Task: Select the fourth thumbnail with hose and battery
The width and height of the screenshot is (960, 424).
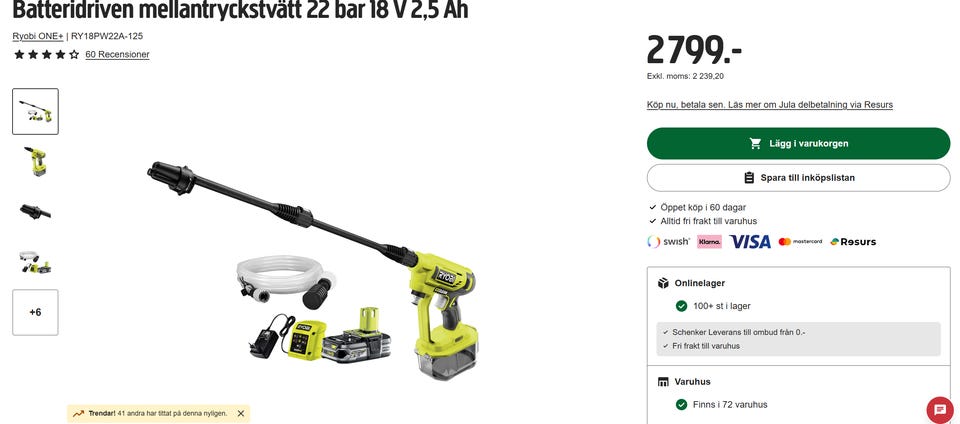Action: point(36,262)
